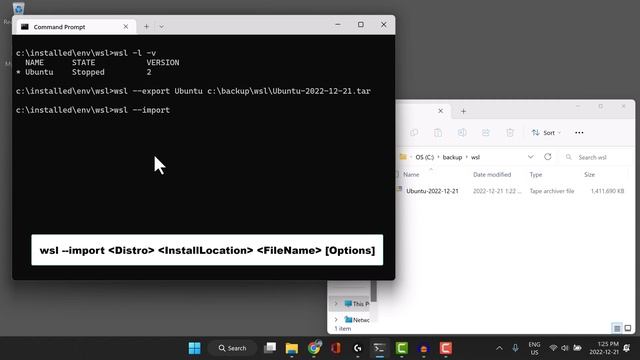This screenshot has width=640, height=360.
Task: Open the Terminal icon on taskbar
Action: (379, 348)
